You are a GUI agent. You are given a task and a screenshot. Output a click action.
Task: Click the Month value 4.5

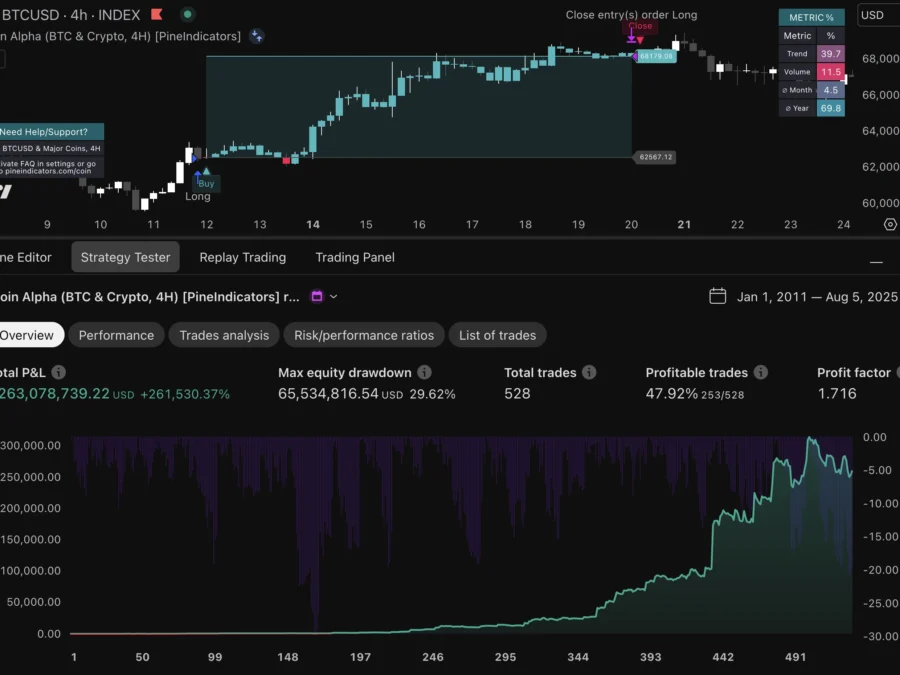pos(831,90)
